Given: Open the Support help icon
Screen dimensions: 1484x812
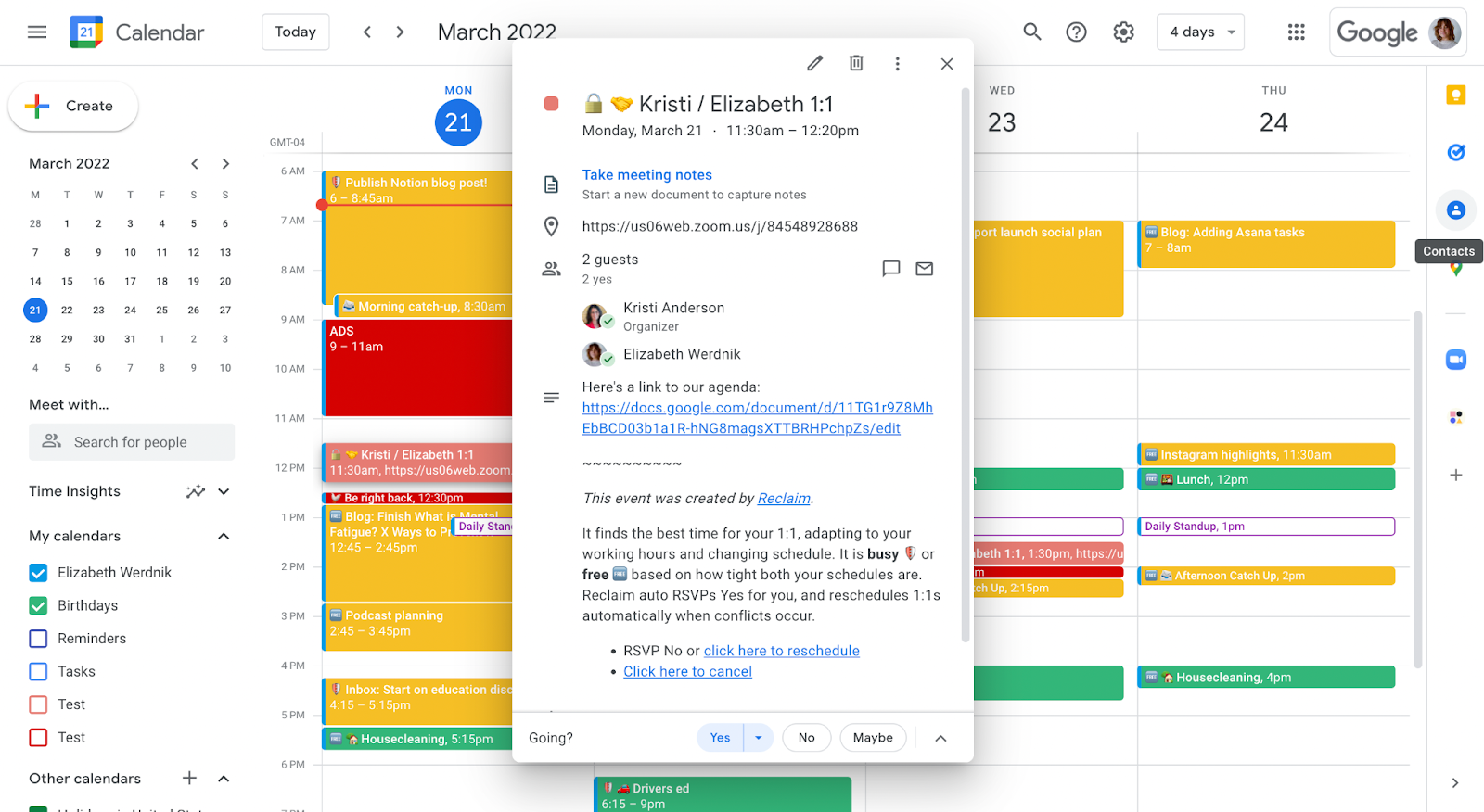Looking at the screenshot, I should point(1076,32).
